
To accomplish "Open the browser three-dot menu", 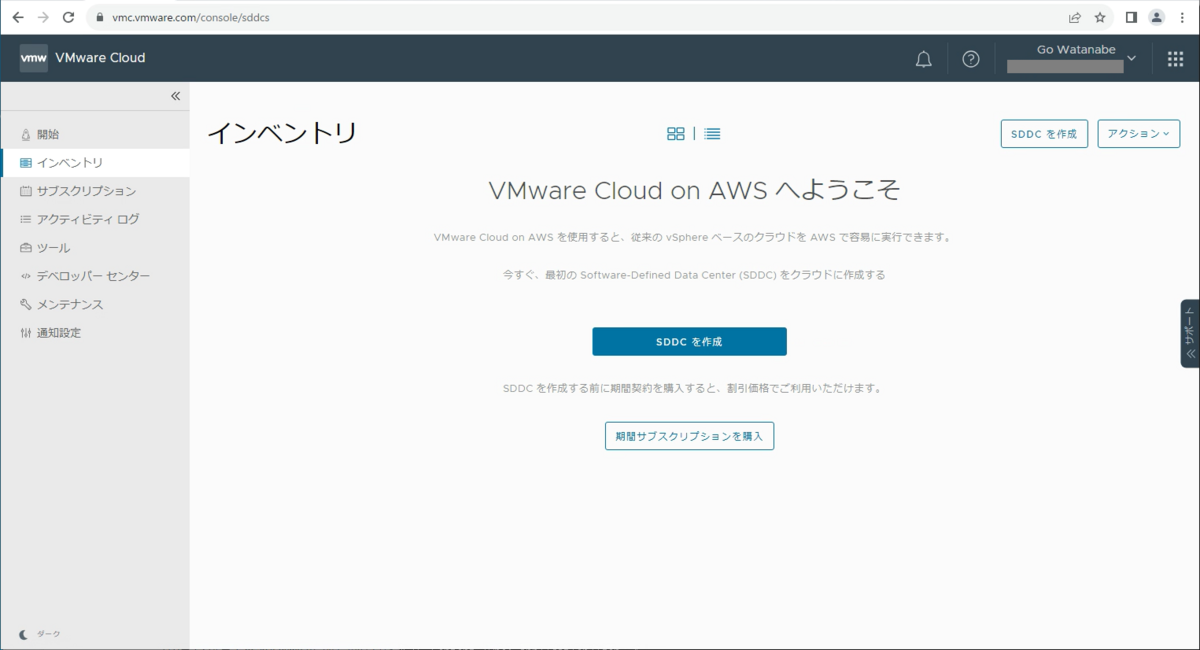I will point(1183,17).
